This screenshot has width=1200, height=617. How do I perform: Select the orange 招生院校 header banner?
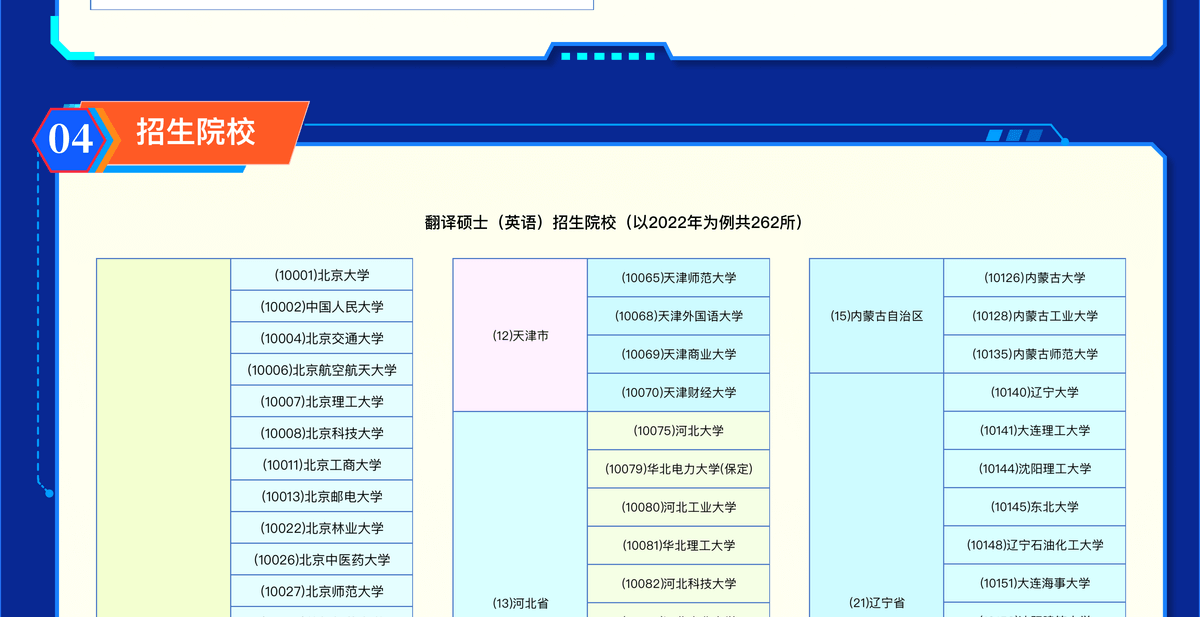200,132
